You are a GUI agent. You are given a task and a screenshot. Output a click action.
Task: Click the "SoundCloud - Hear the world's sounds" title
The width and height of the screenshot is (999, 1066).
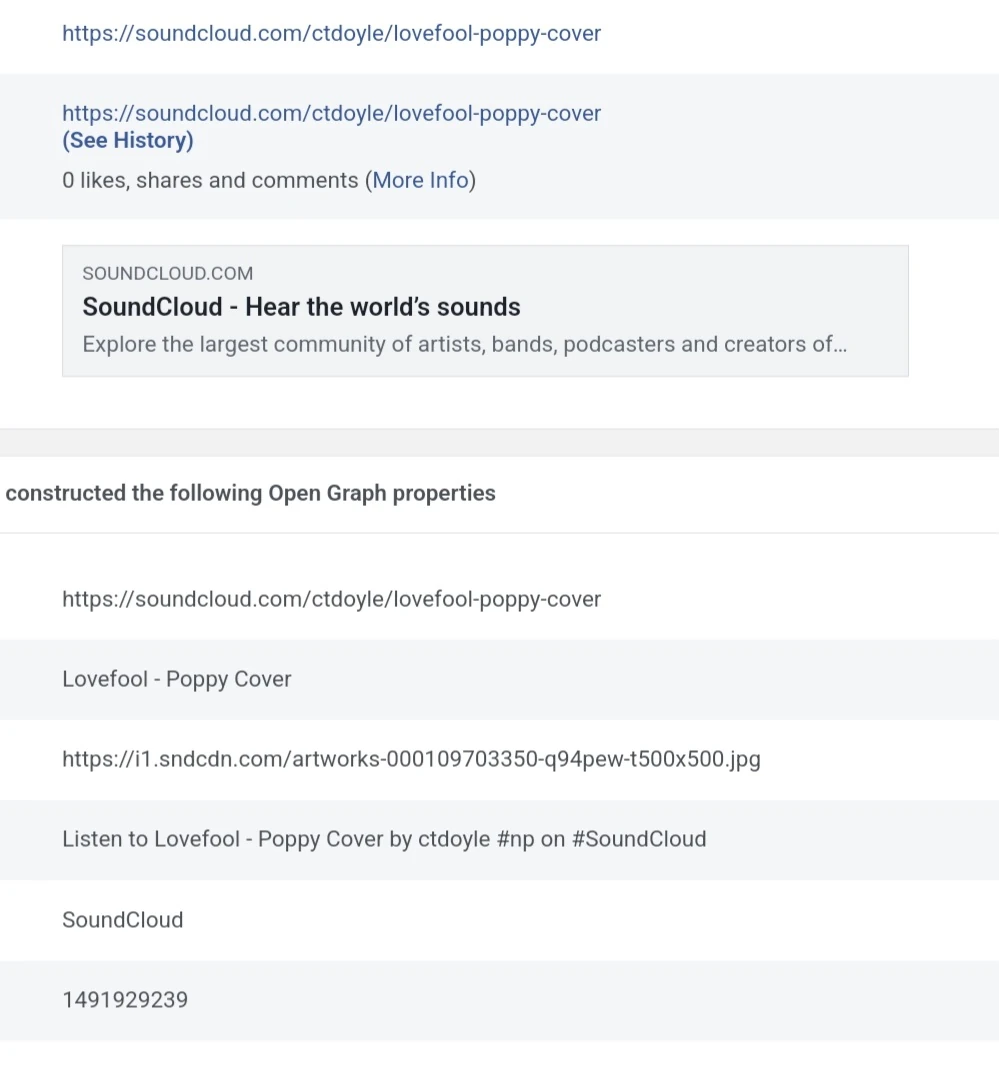(x=301, y=307)
